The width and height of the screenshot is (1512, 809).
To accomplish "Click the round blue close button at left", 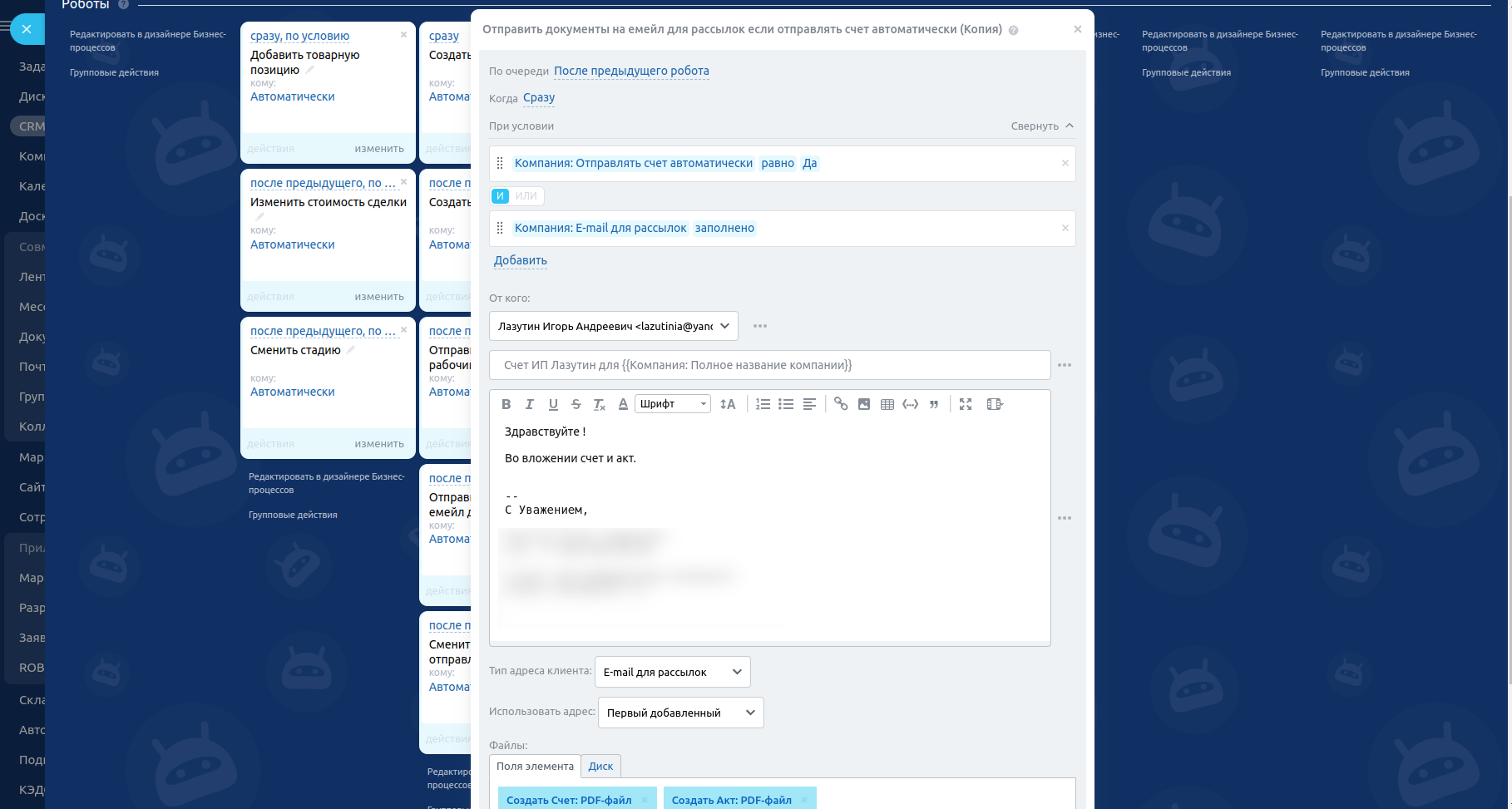I will pos(27,29).
